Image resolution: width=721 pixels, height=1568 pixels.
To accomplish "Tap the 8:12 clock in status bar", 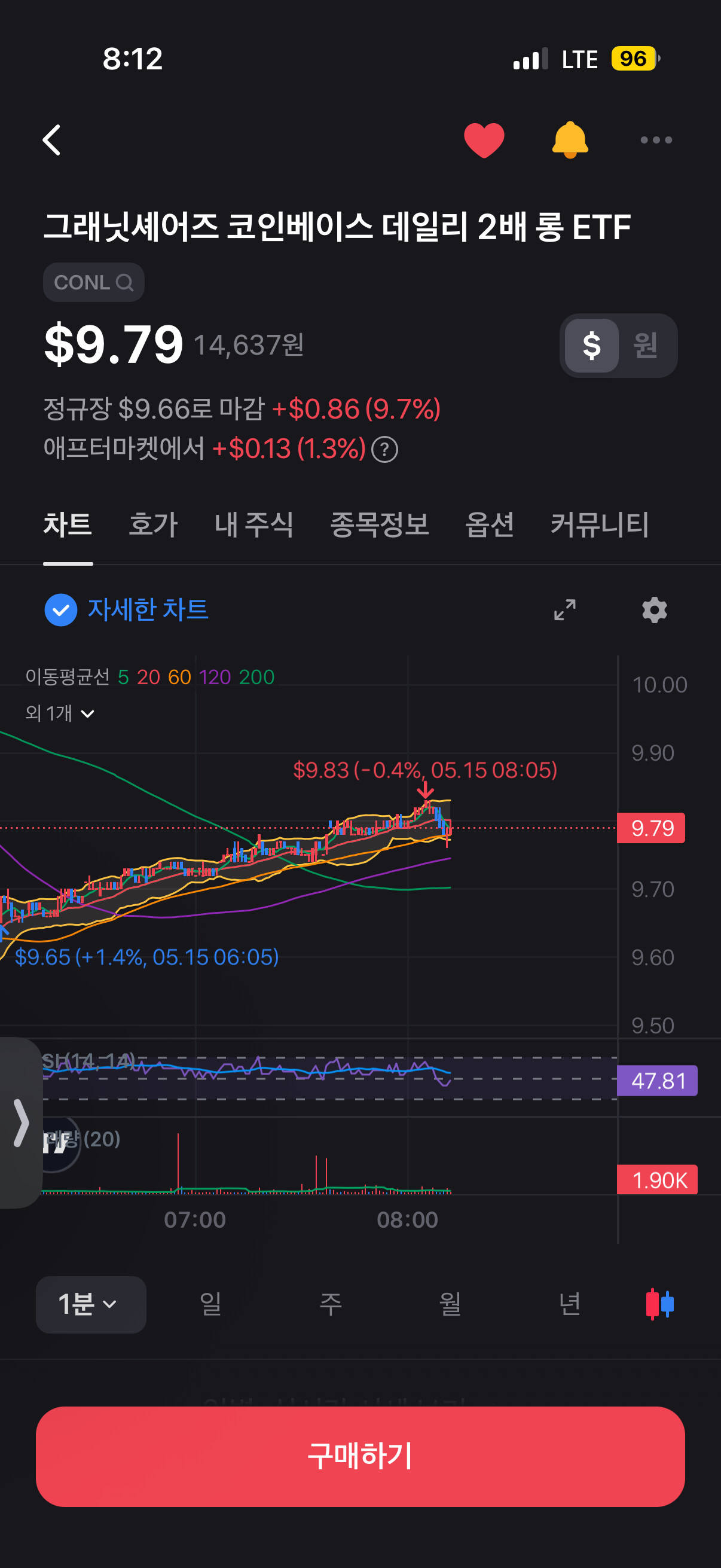I will pyautogui.click(x=133, y=59).
